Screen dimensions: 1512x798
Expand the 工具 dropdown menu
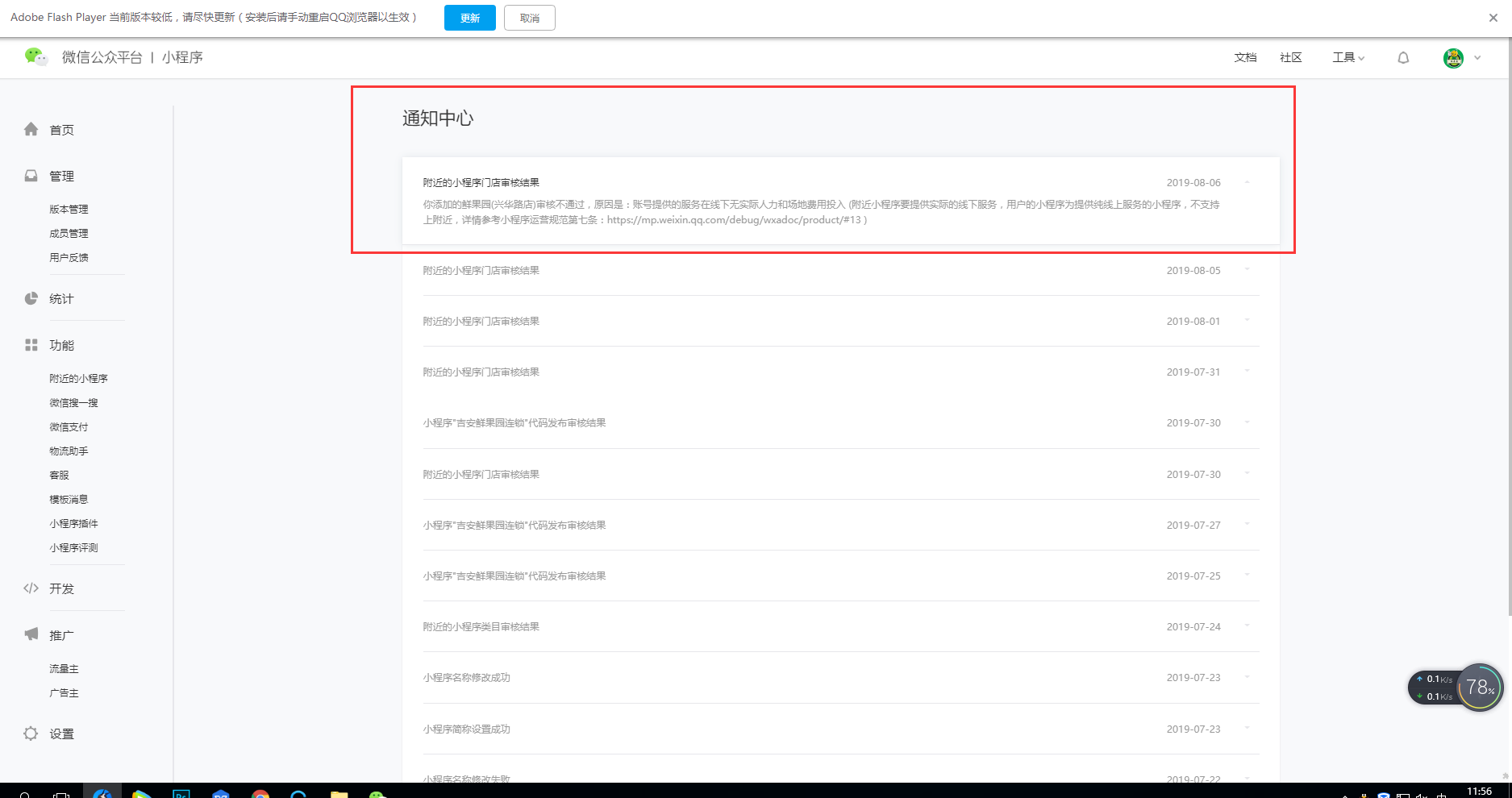click(x=1348, y=57)
